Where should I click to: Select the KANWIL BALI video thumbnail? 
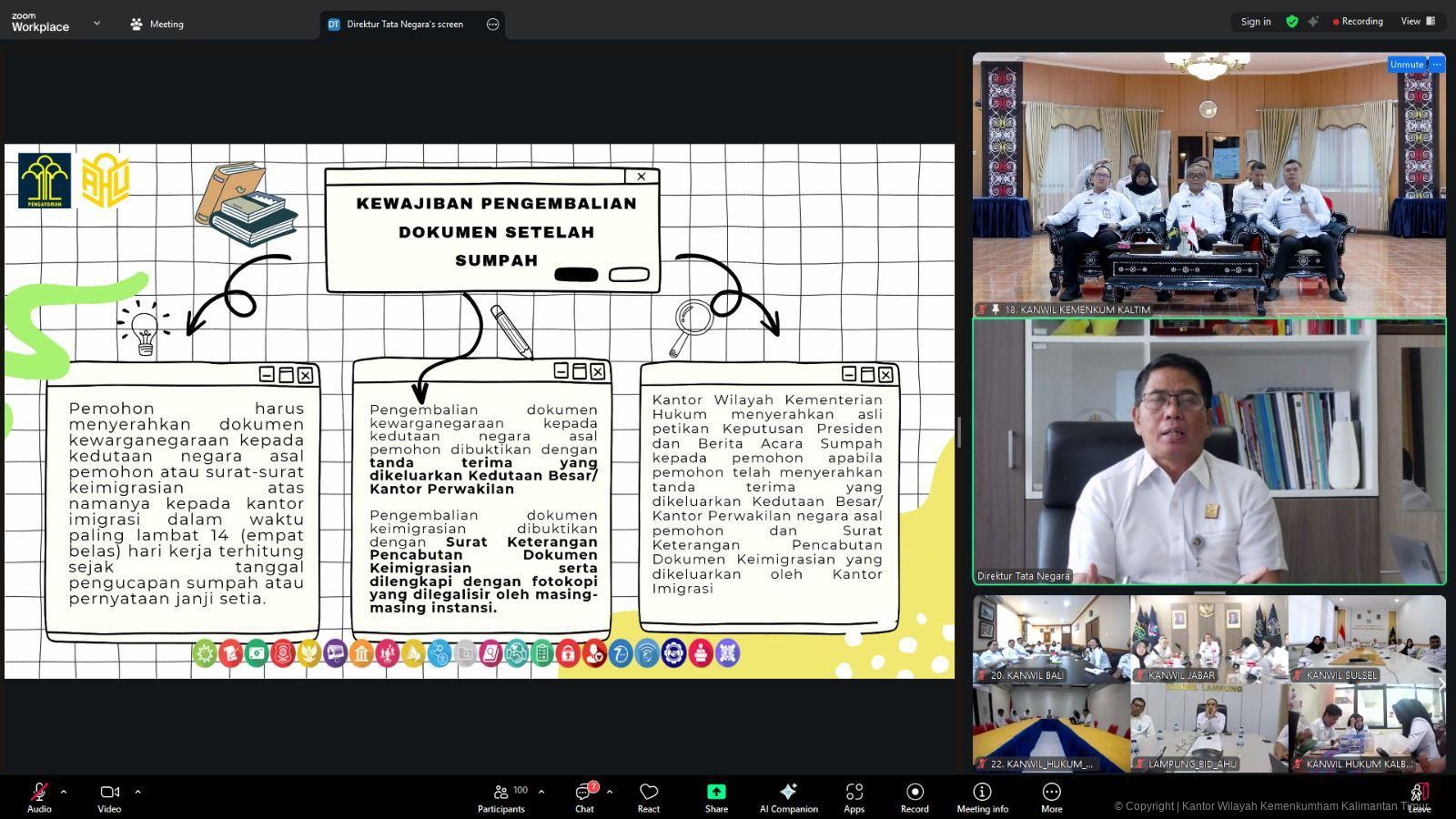click(x=1051, y=640)
